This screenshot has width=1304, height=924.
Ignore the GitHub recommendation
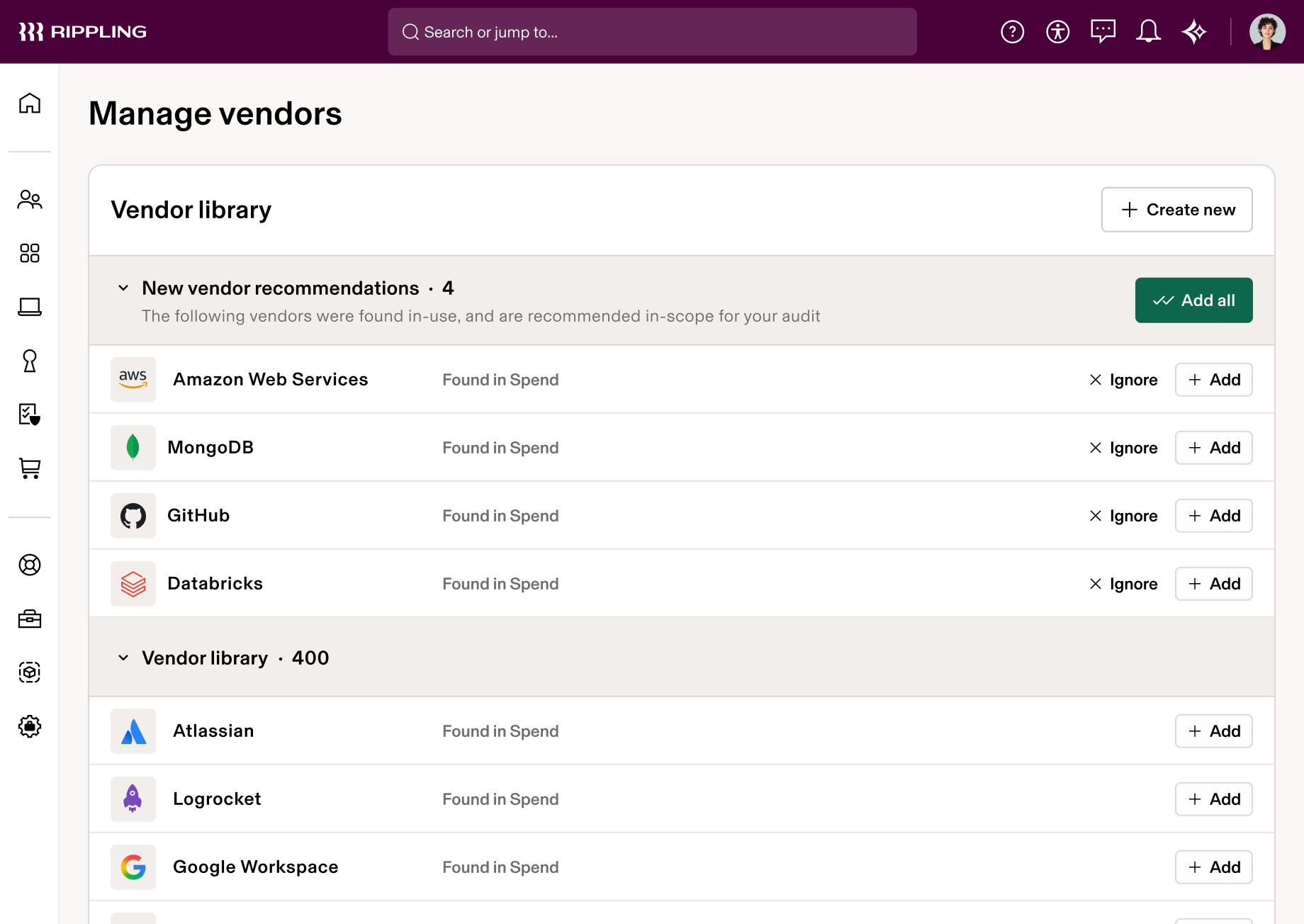tap(1123, 516)
